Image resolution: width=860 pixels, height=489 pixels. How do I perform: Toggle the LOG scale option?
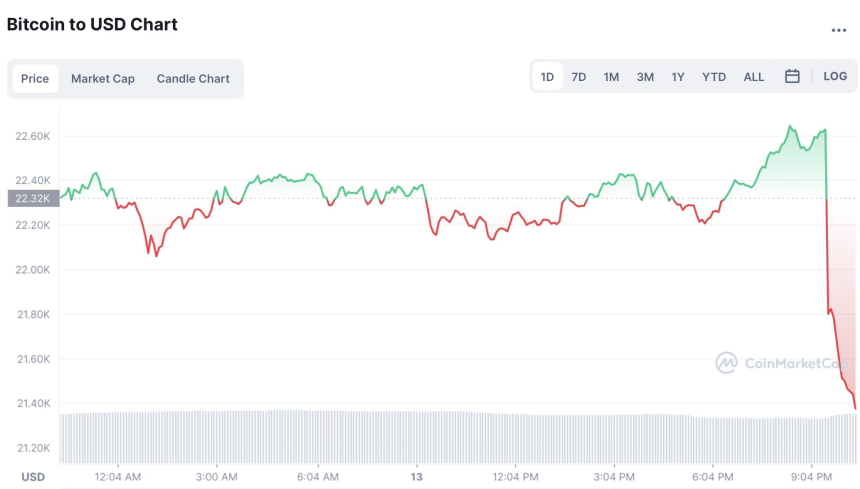pyautogui.click(x=835, y=77)
